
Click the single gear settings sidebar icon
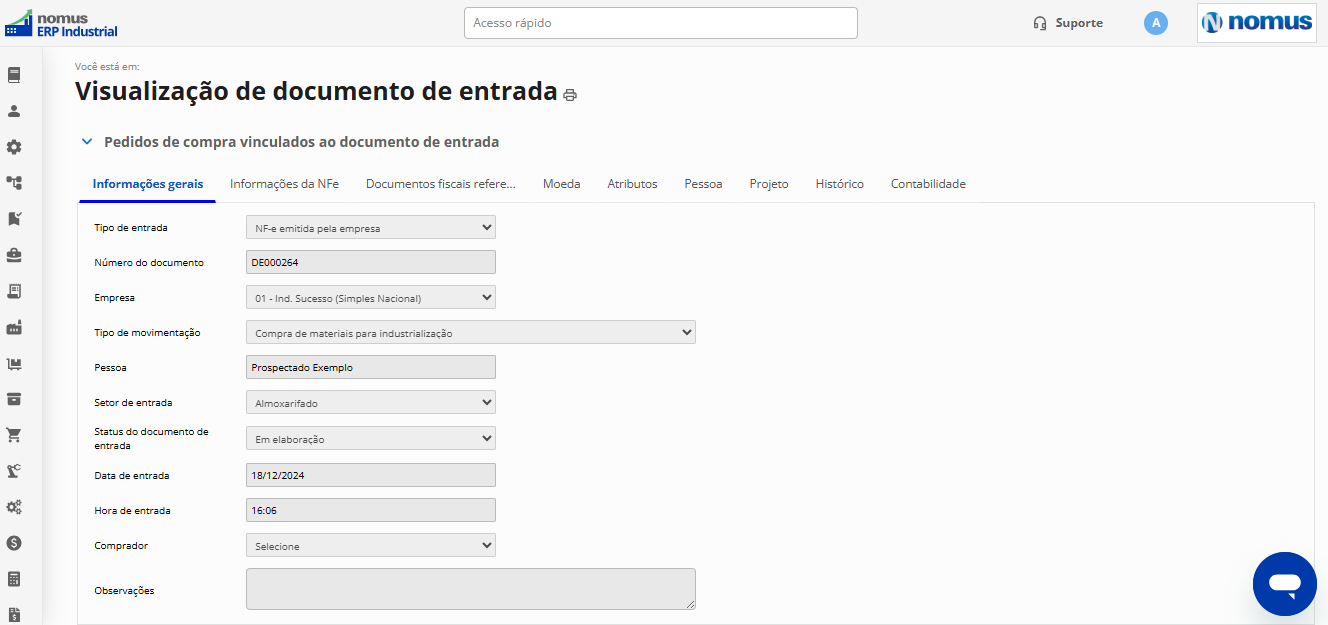coord(14,147)
